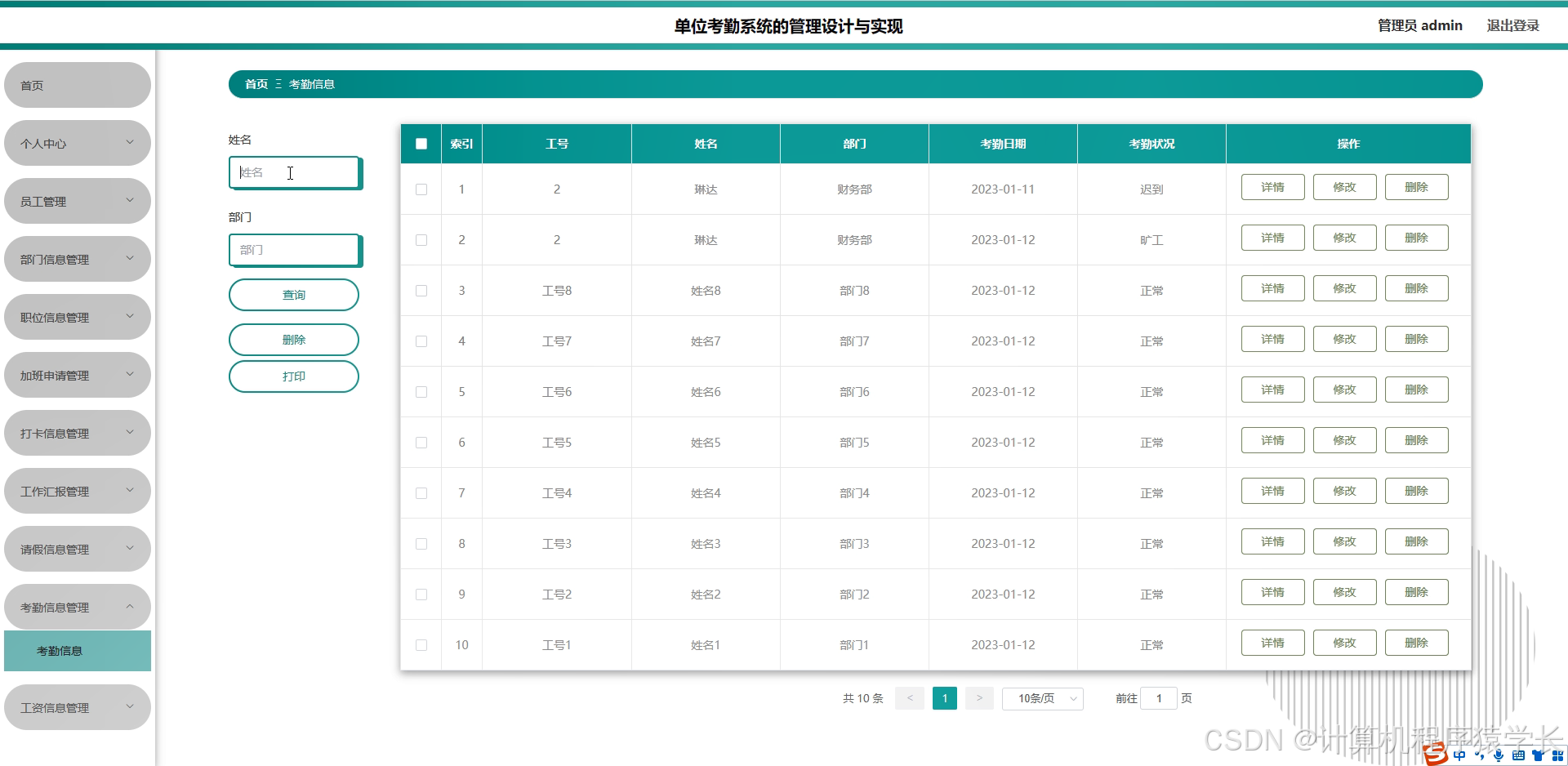Click the 打印 print button
The width and height of the screenshot is (1568, 766).
[294, 376]
